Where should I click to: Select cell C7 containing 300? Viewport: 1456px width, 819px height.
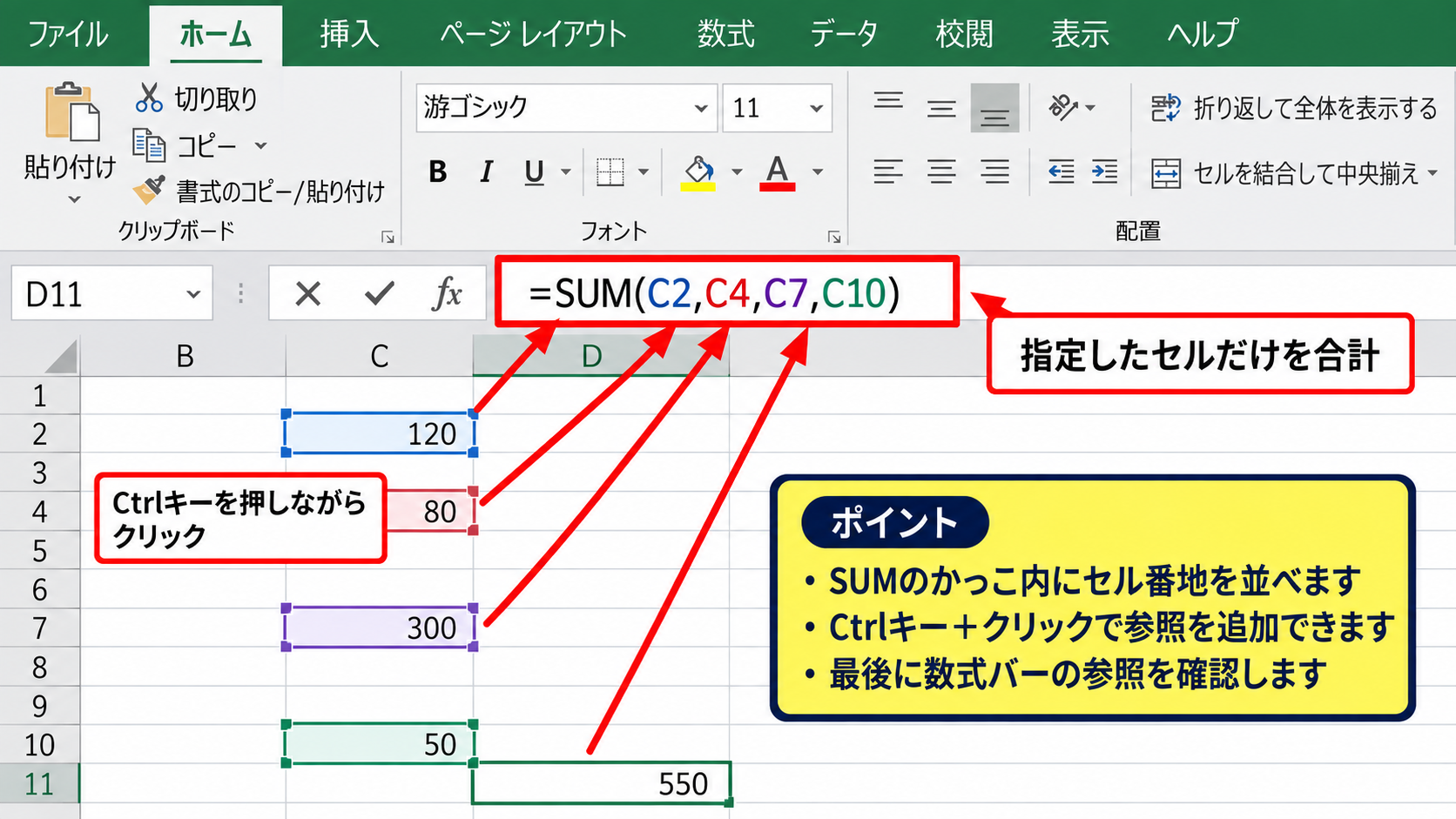[x=380, y=628]
